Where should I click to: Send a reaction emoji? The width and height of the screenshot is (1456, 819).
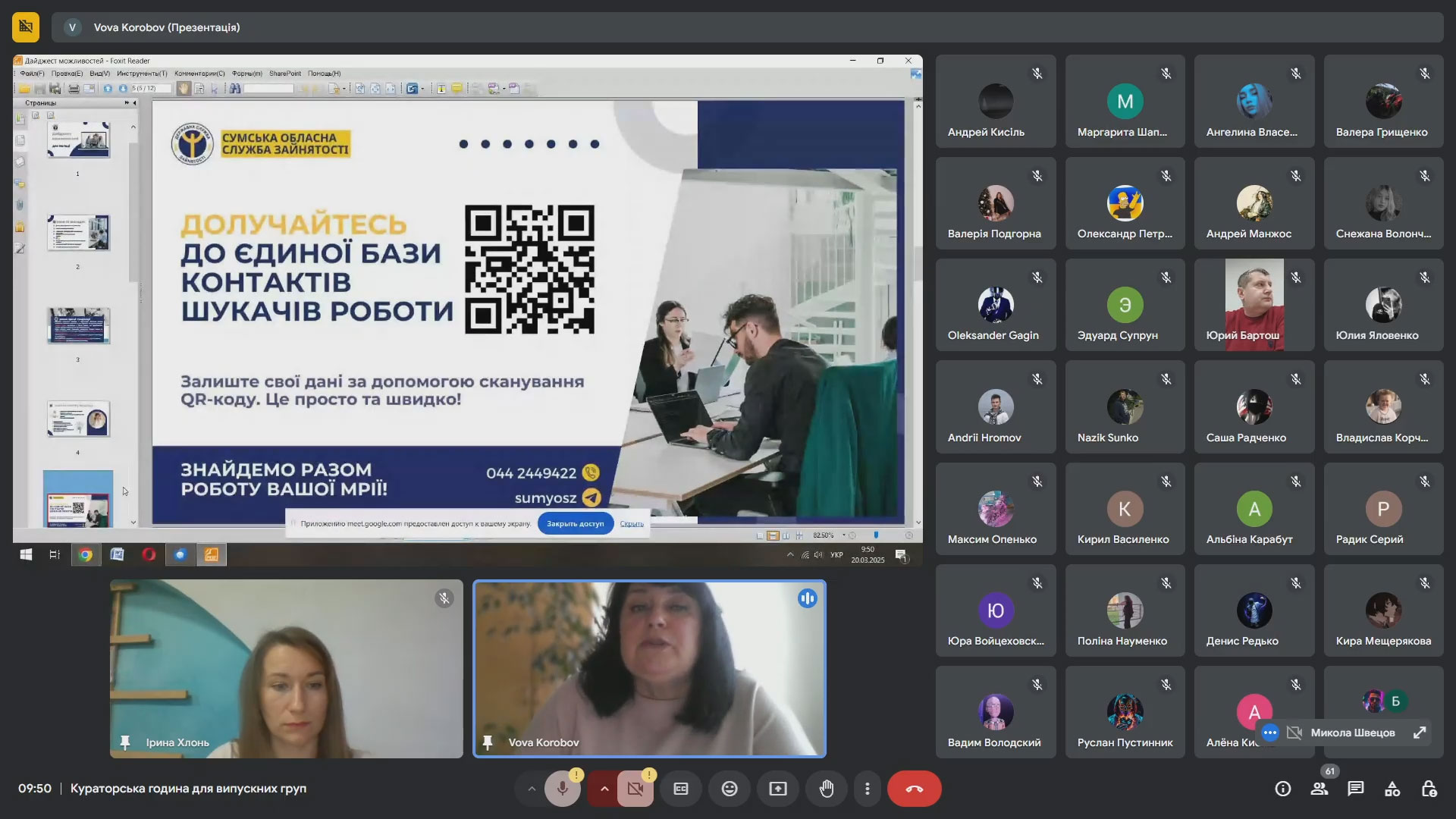730,789
